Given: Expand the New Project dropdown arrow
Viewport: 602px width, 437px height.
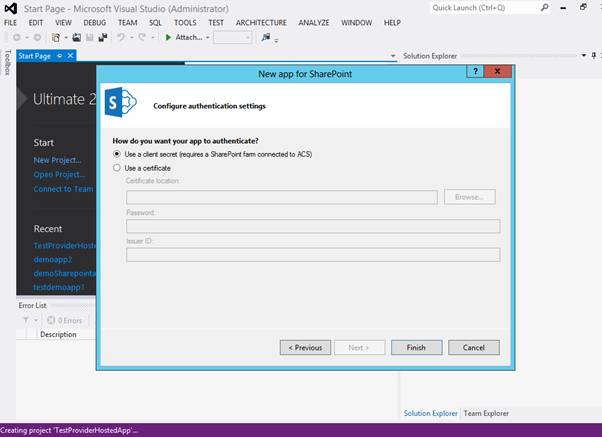Looking at the screenshot, I should [66, 38].
